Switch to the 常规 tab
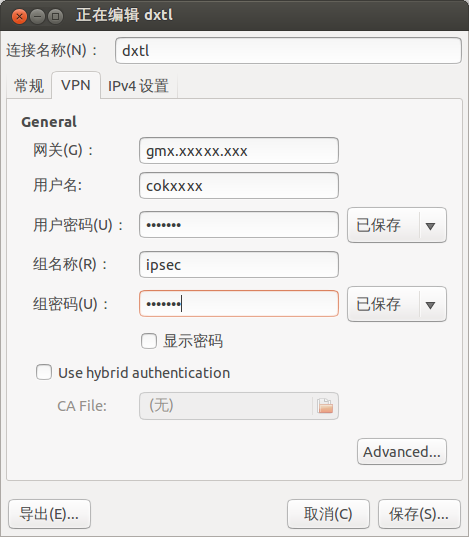The image size is (469, 537). pos(29,86)
